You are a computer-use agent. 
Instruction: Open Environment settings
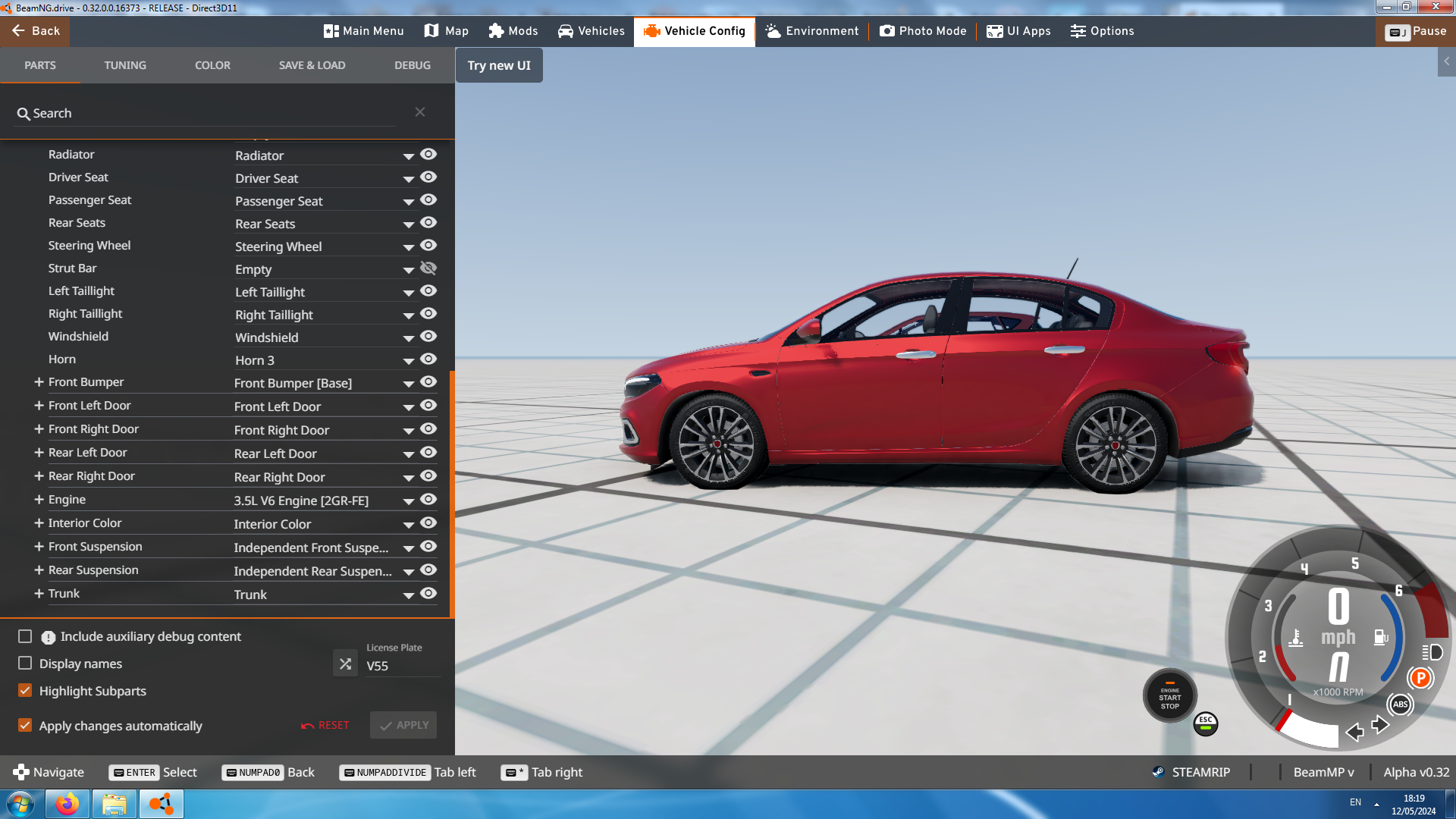point(812,31)
